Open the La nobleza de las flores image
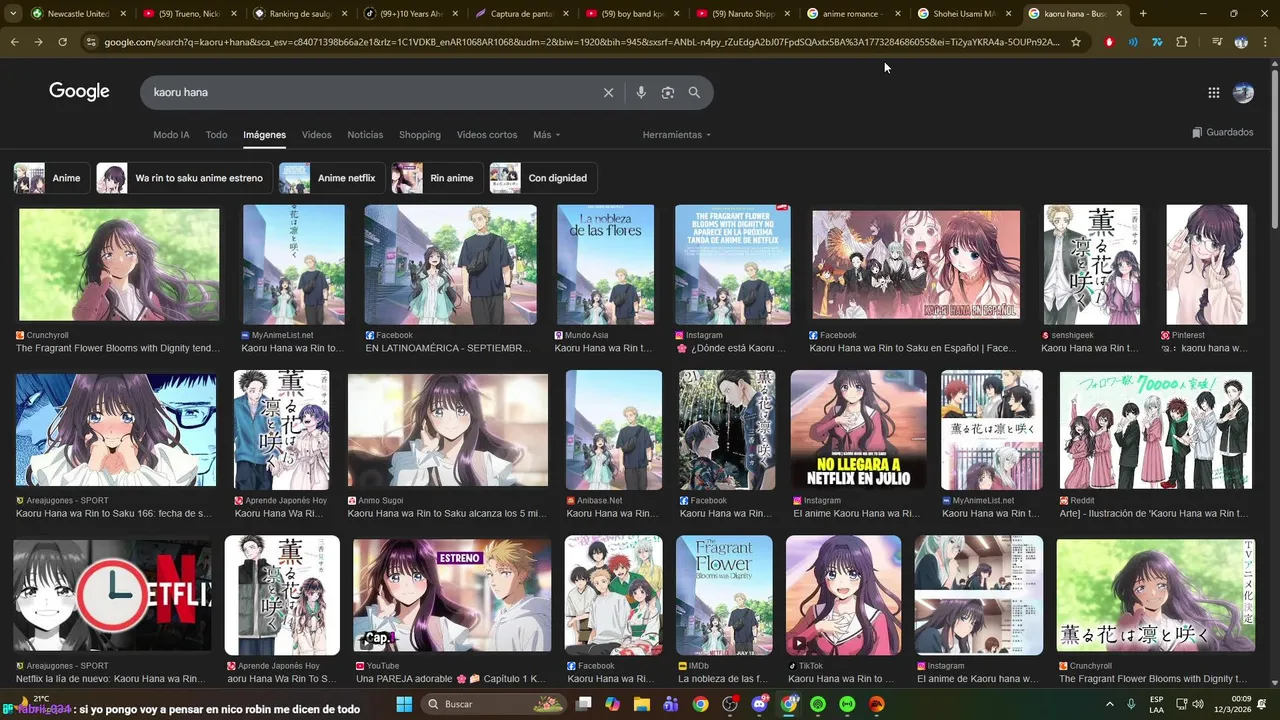 point(605,265)
